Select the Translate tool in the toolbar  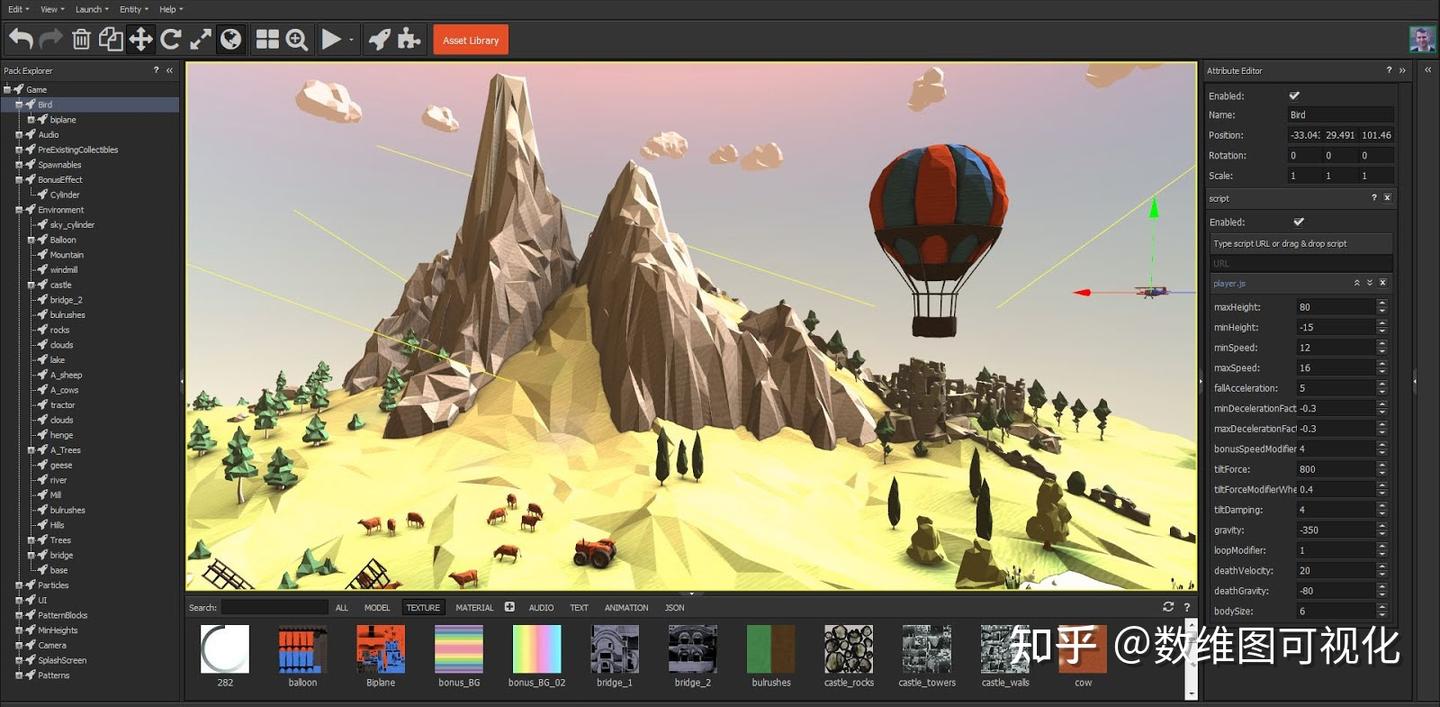(141, 39)
